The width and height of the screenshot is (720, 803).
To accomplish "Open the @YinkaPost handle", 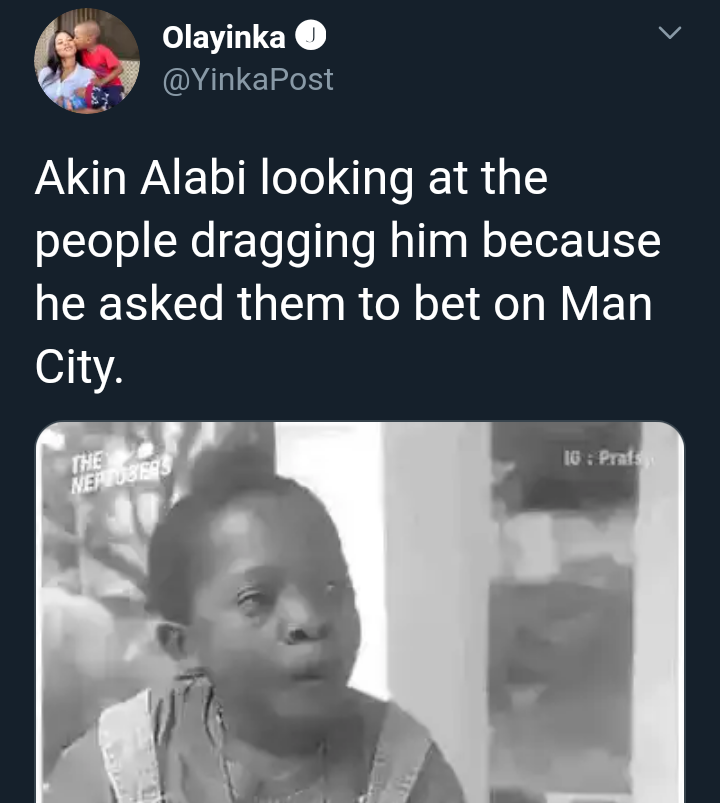I will pyautogui.click(x=248, y=80).
